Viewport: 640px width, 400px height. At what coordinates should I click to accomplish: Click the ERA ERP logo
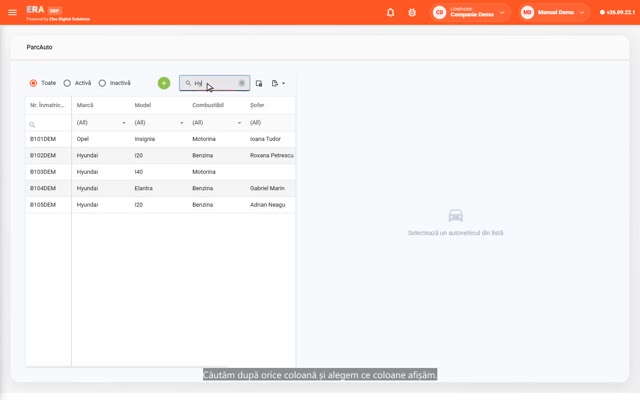click(58, 13)
